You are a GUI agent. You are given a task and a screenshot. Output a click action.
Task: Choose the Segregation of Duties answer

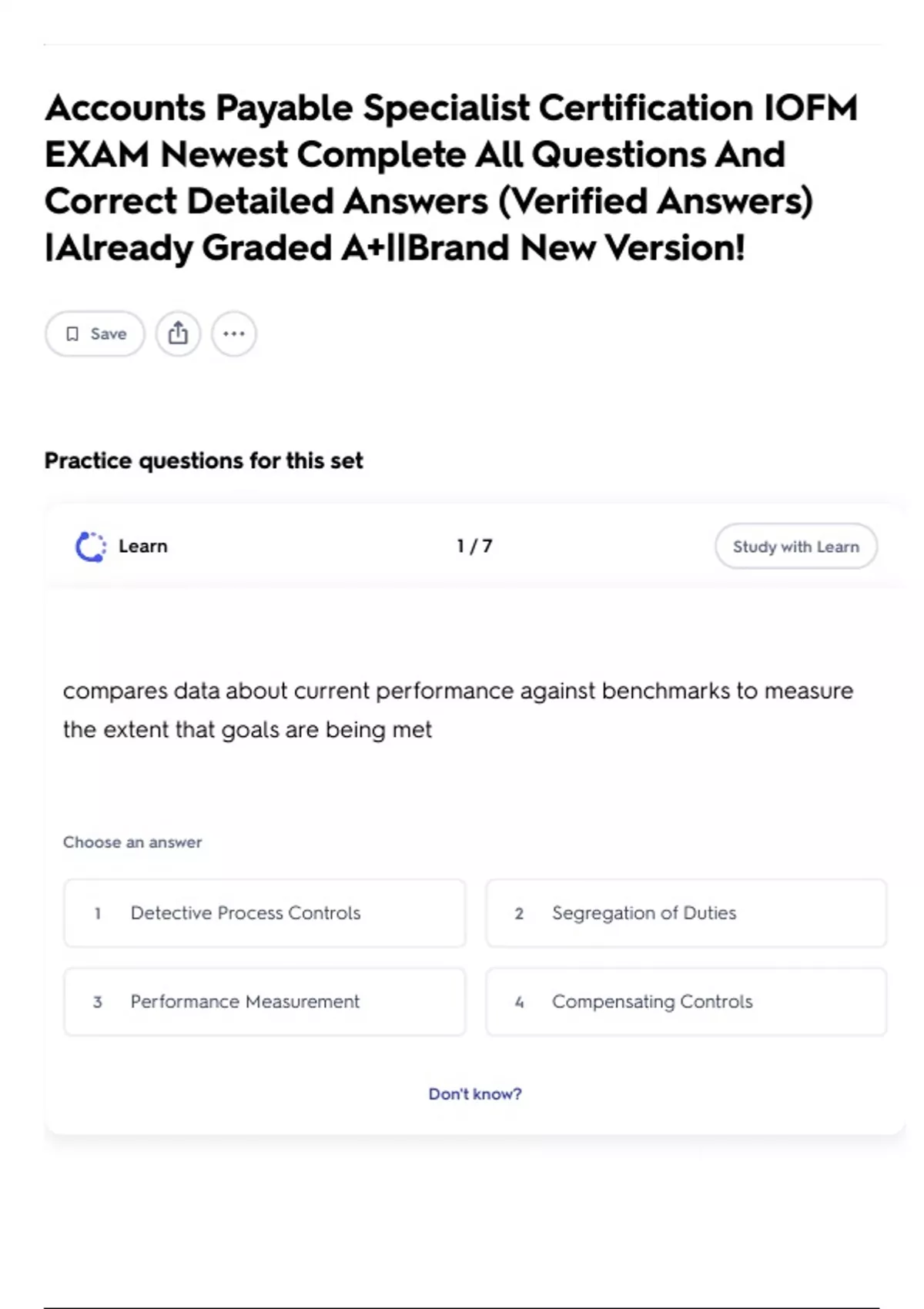(x=644, y=913)
